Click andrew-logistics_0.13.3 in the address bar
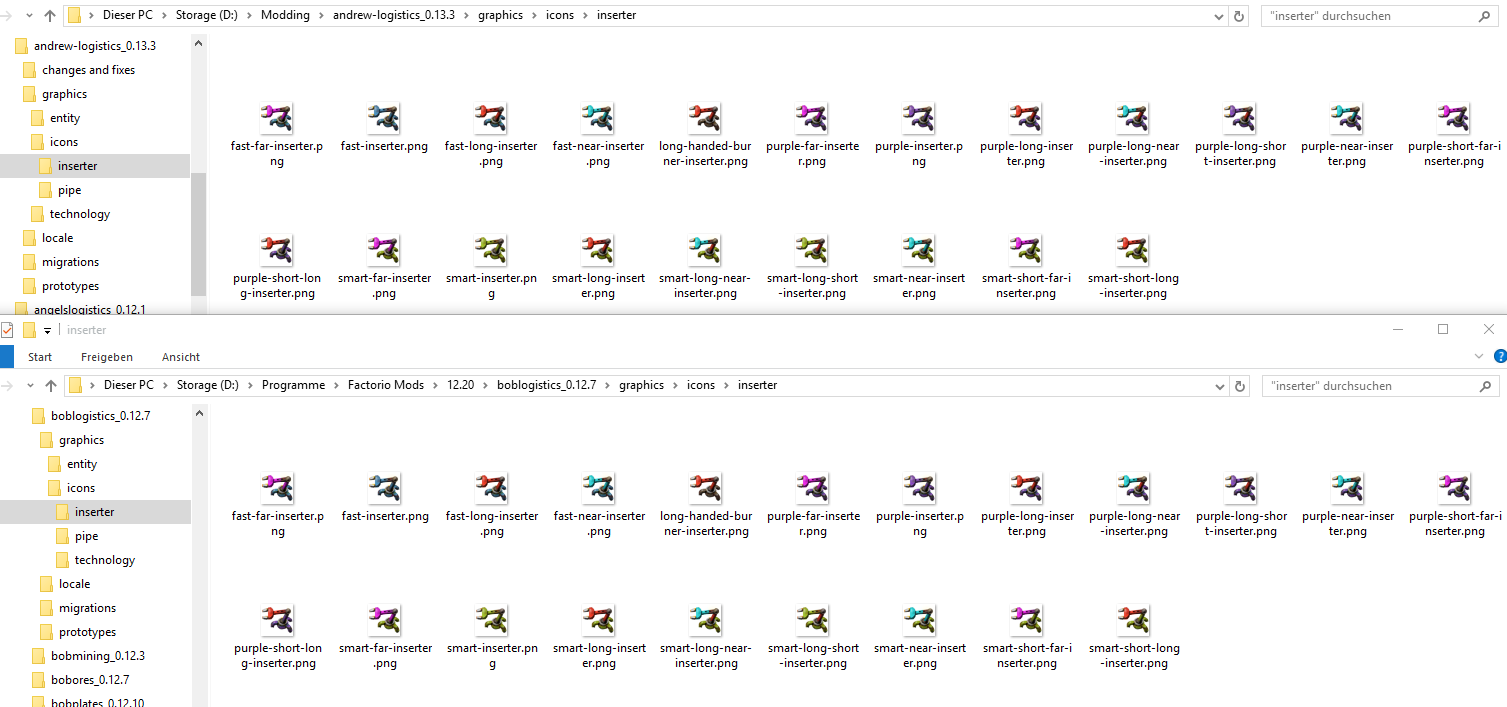The width and height of the screenshot is (1507, 707). (x=392, y=16)
